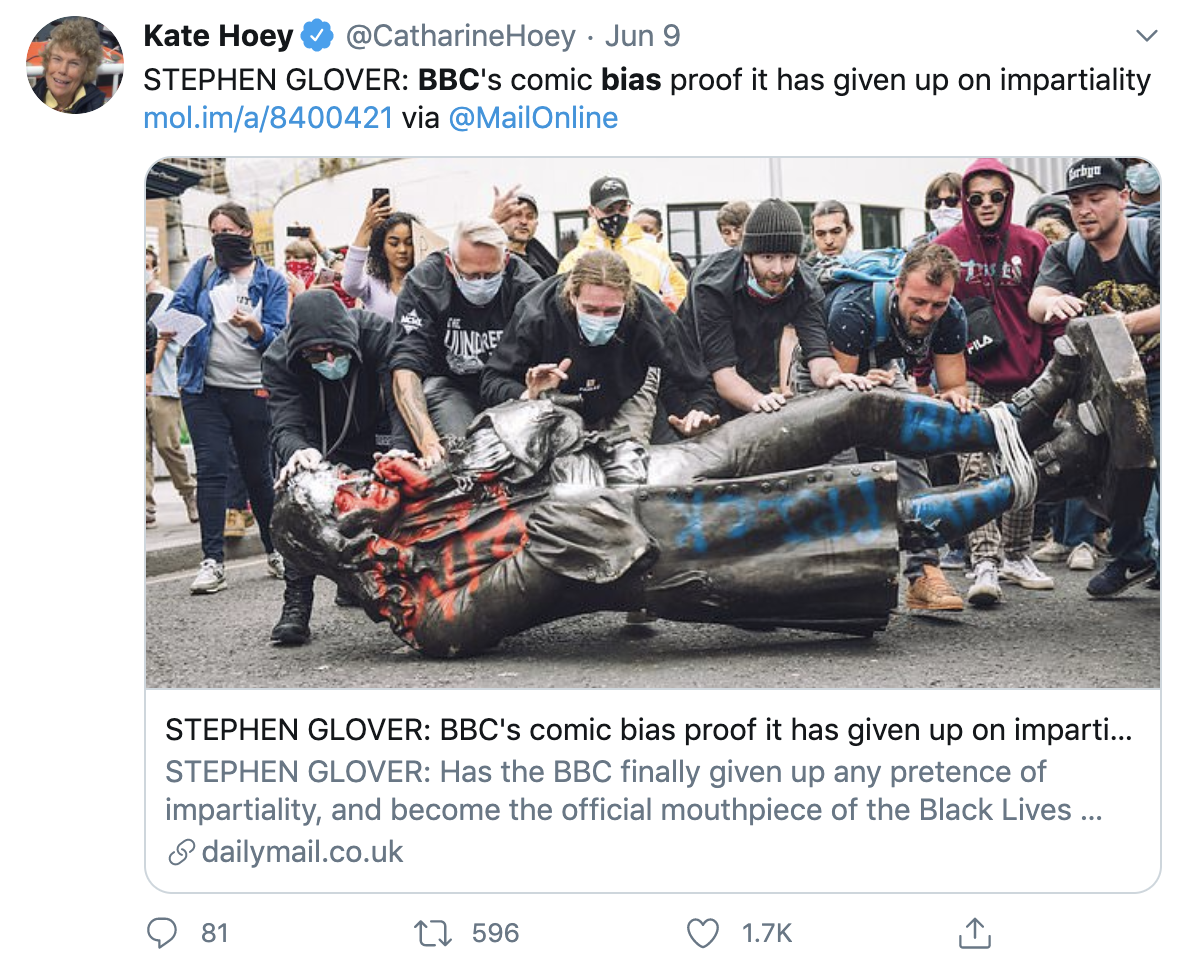Viewport: 1192px width, 970px height.
Task: Open the share tweet icon
Action: tap(972, 933)
